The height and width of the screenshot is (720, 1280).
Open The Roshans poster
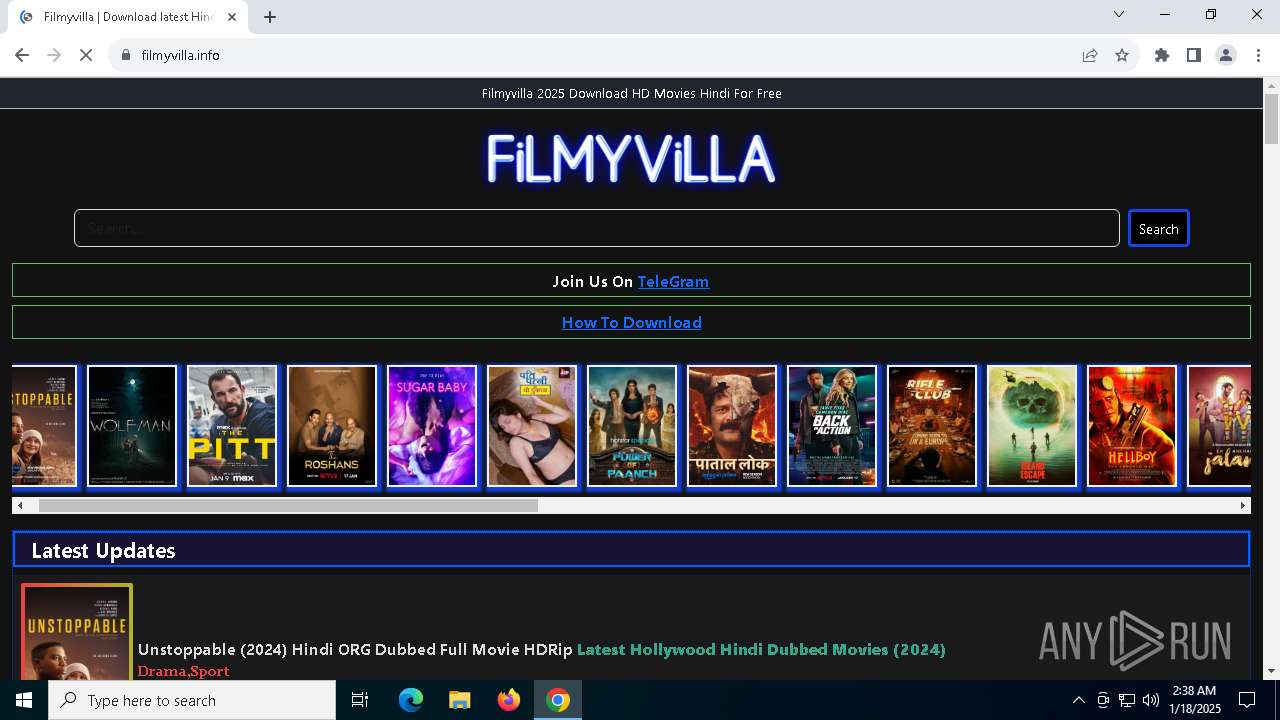tap(332, 426)
